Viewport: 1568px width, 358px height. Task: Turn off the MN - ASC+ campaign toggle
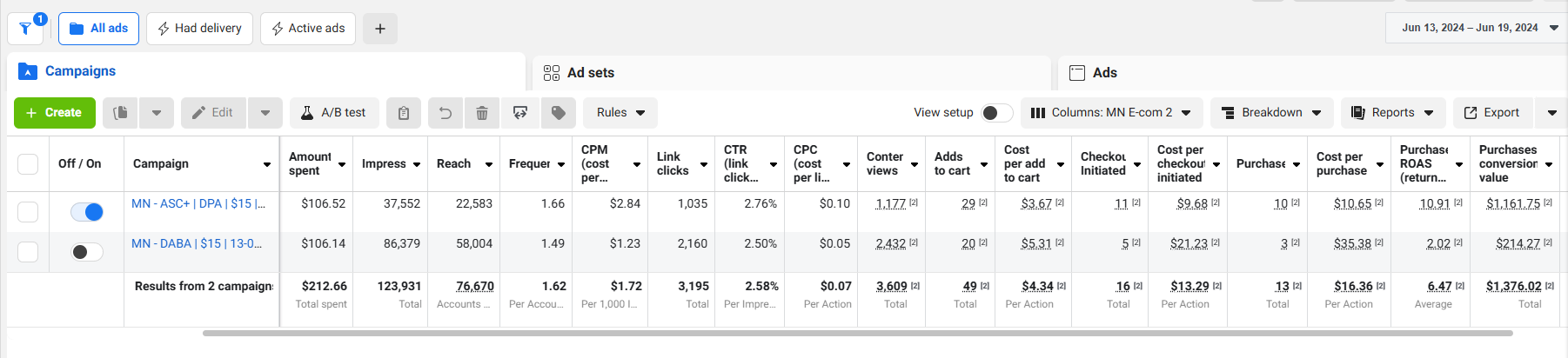pyautogui.click(x=87, y=212)
